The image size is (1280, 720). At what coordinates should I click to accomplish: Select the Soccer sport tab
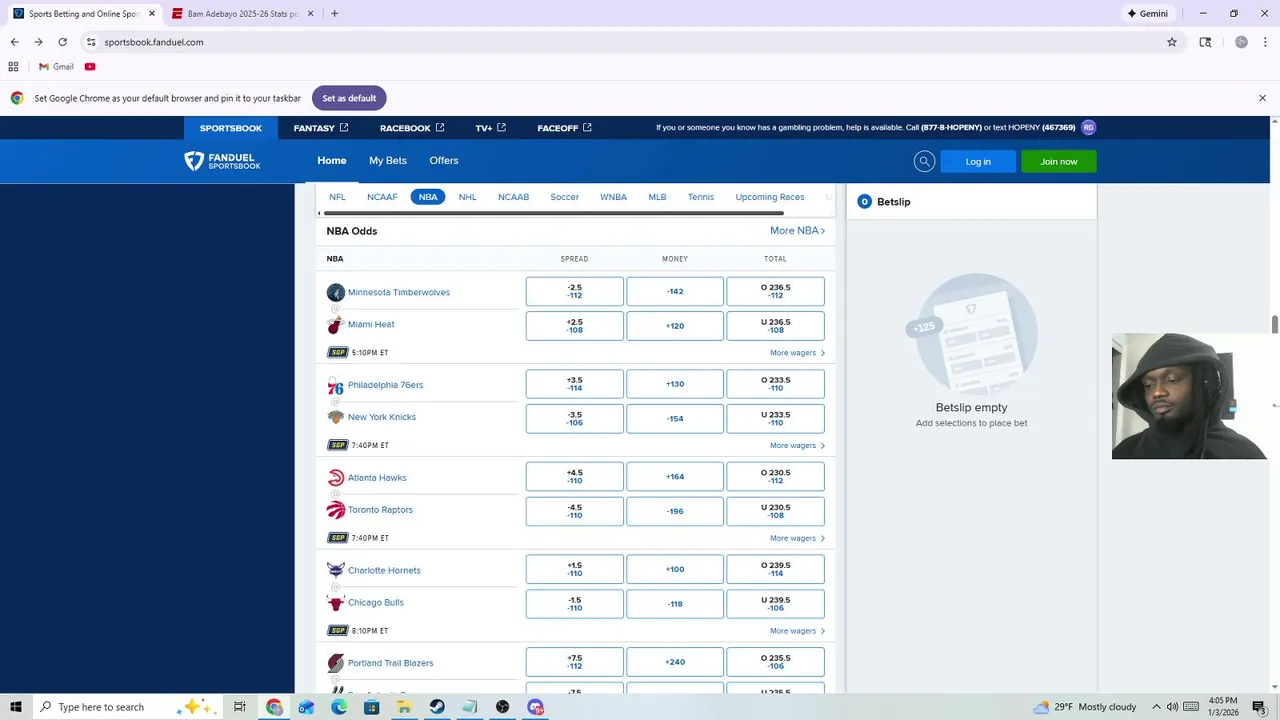point(564,197)
